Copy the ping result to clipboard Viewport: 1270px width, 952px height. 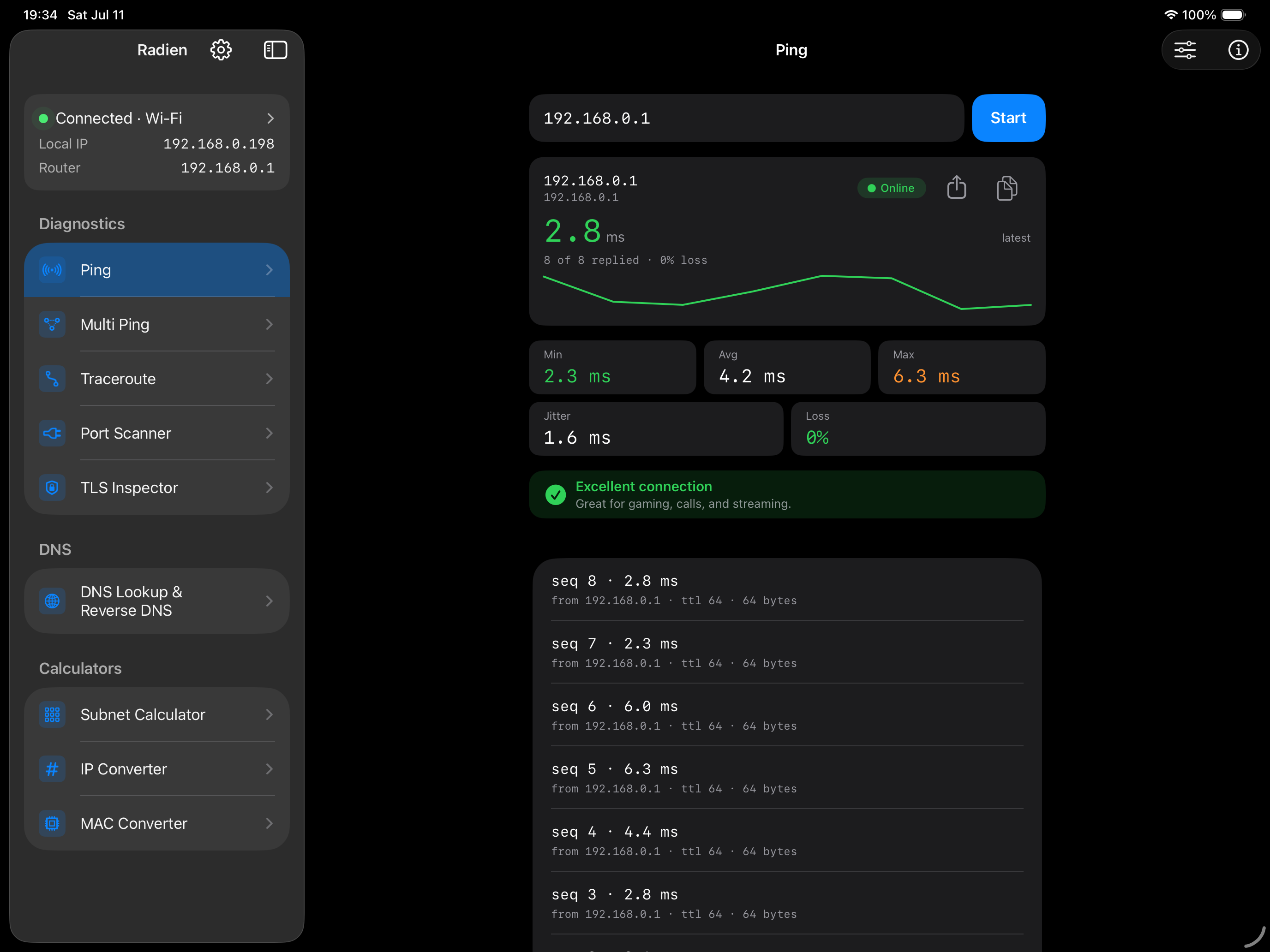pyautogui.click(x=1006, y=188)
